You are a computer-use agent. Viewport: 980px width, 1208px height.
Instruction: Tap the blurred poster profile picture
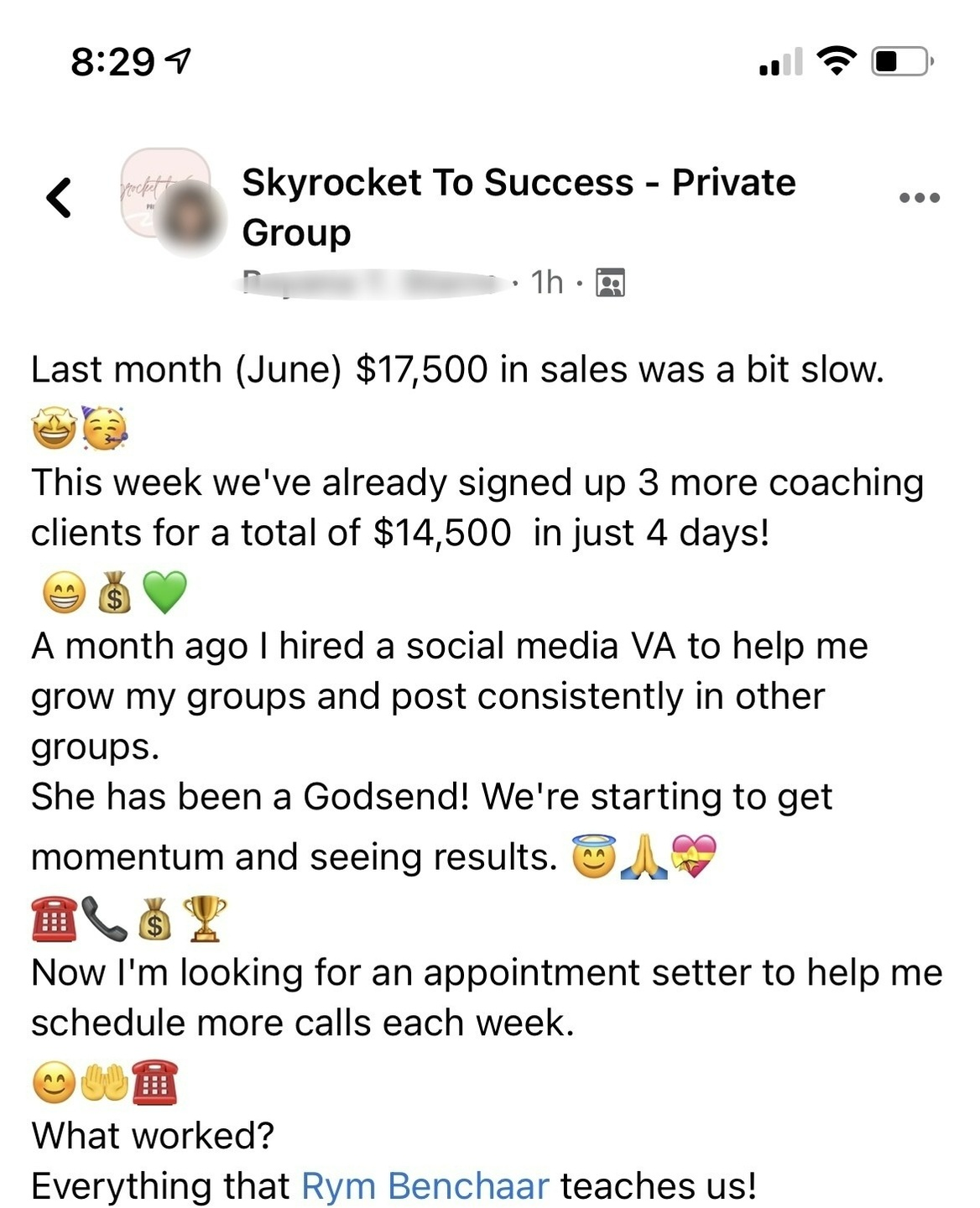[193, 220]
